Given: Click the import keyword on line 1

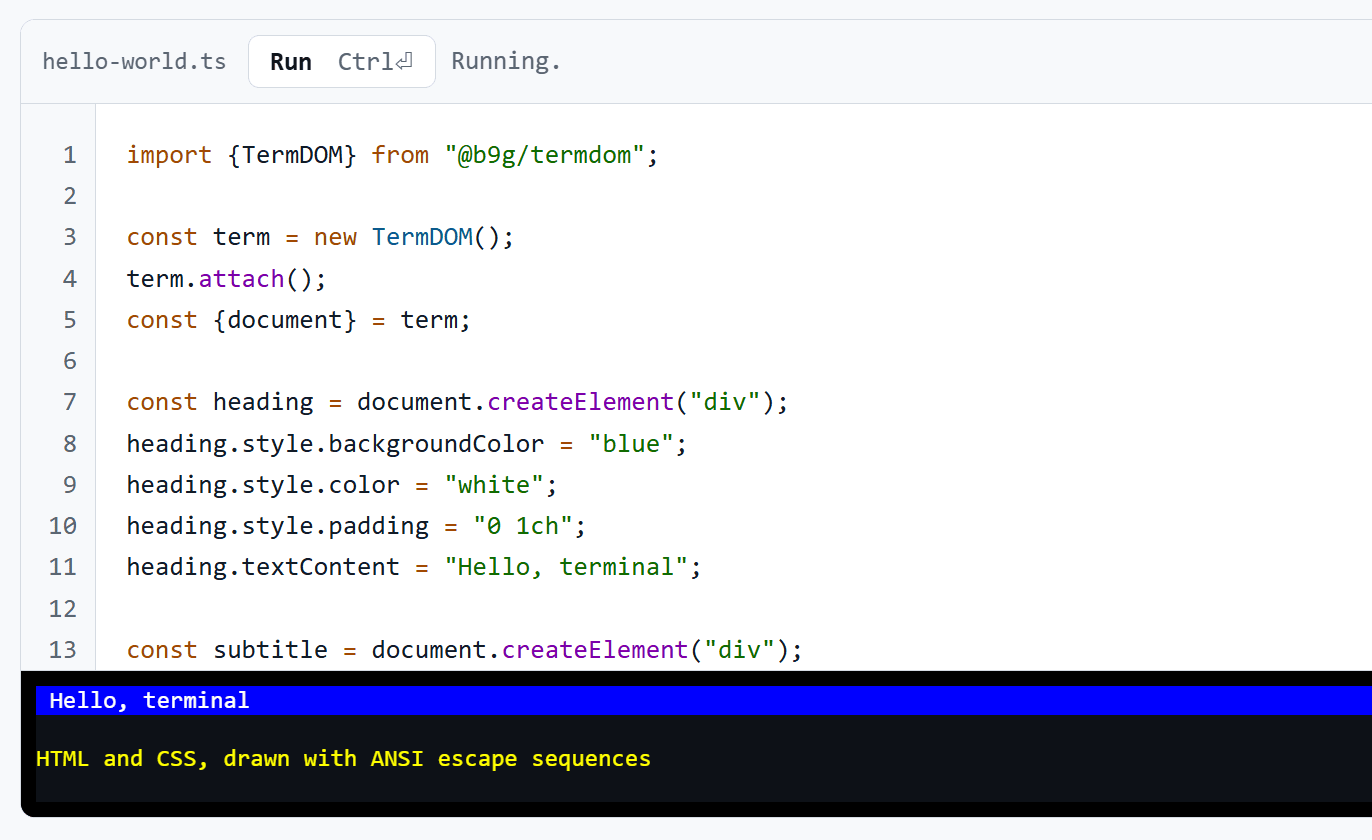Looking at the screenshot, I should pos(169,155).
